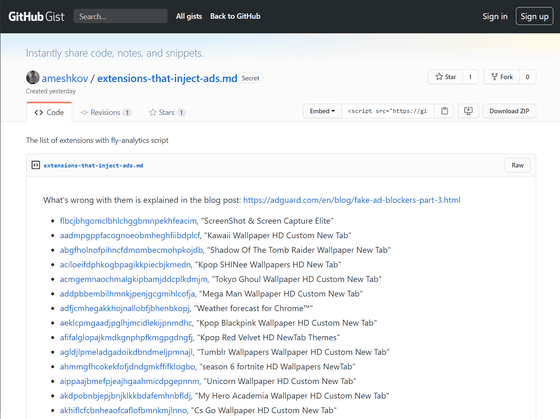560x419 pixels.
Task: Open aippaajbmefpjeajhgaahmicdpgepnnm extension link
Action: [130, 381]
